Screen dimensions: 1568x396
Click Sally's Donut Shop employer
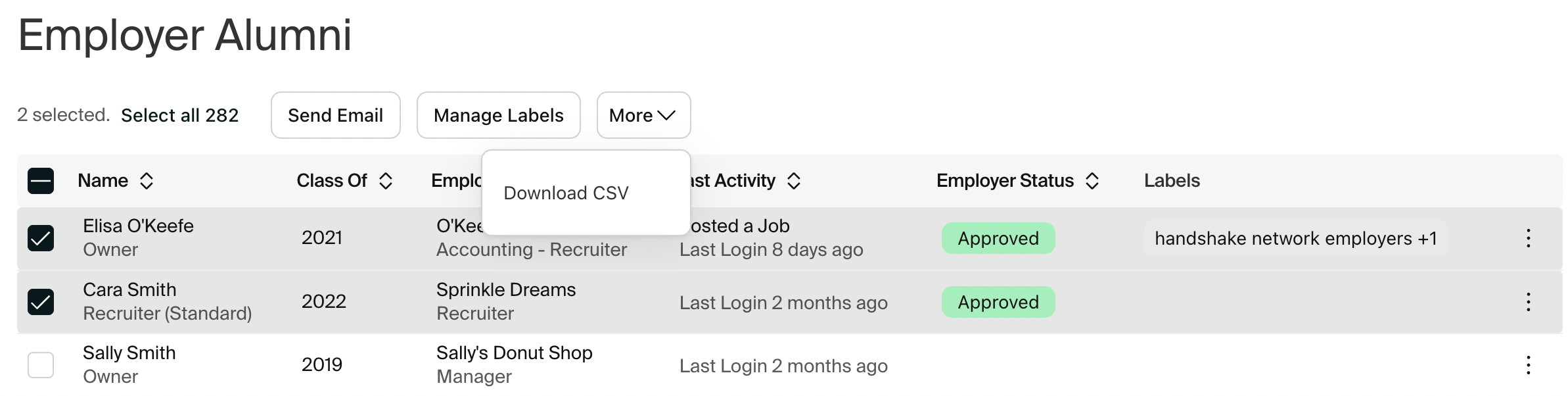[514, 353]
